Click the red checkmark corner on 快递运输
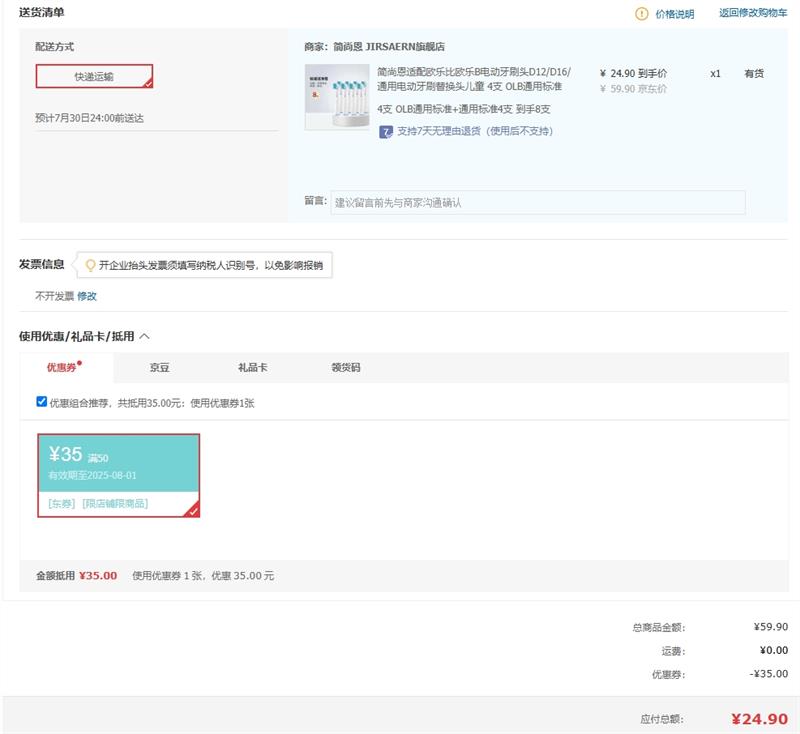The width and height of the screenshot is (800, 734). click(x=147, y=84)
